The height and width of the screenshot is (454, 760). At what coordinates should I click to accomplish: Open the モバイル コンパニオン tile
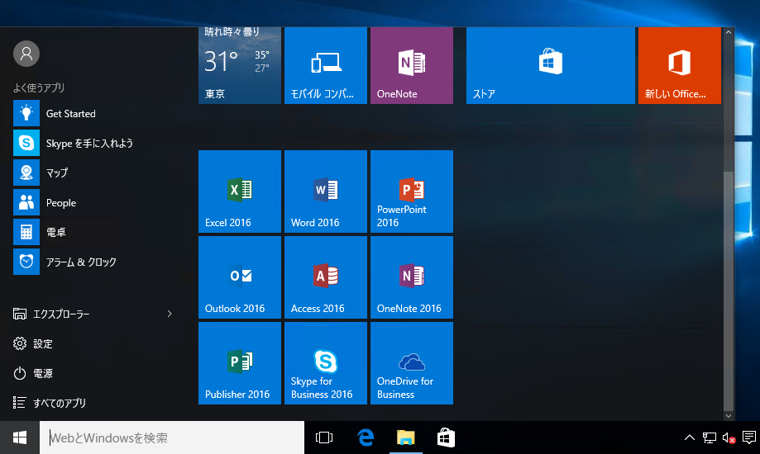[325, 65]
